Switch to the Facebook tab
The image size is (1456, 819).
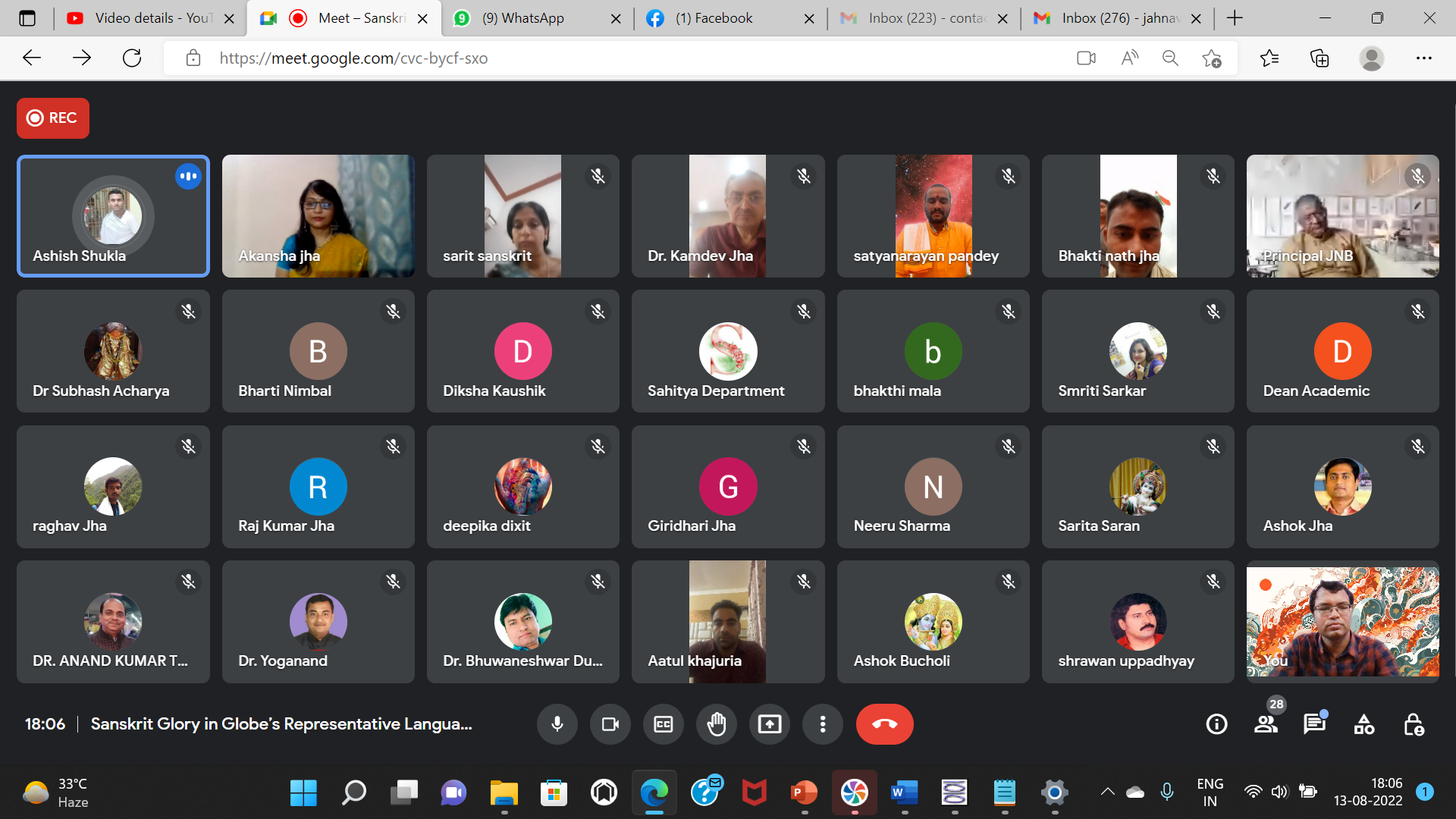[x=714, y=18]
